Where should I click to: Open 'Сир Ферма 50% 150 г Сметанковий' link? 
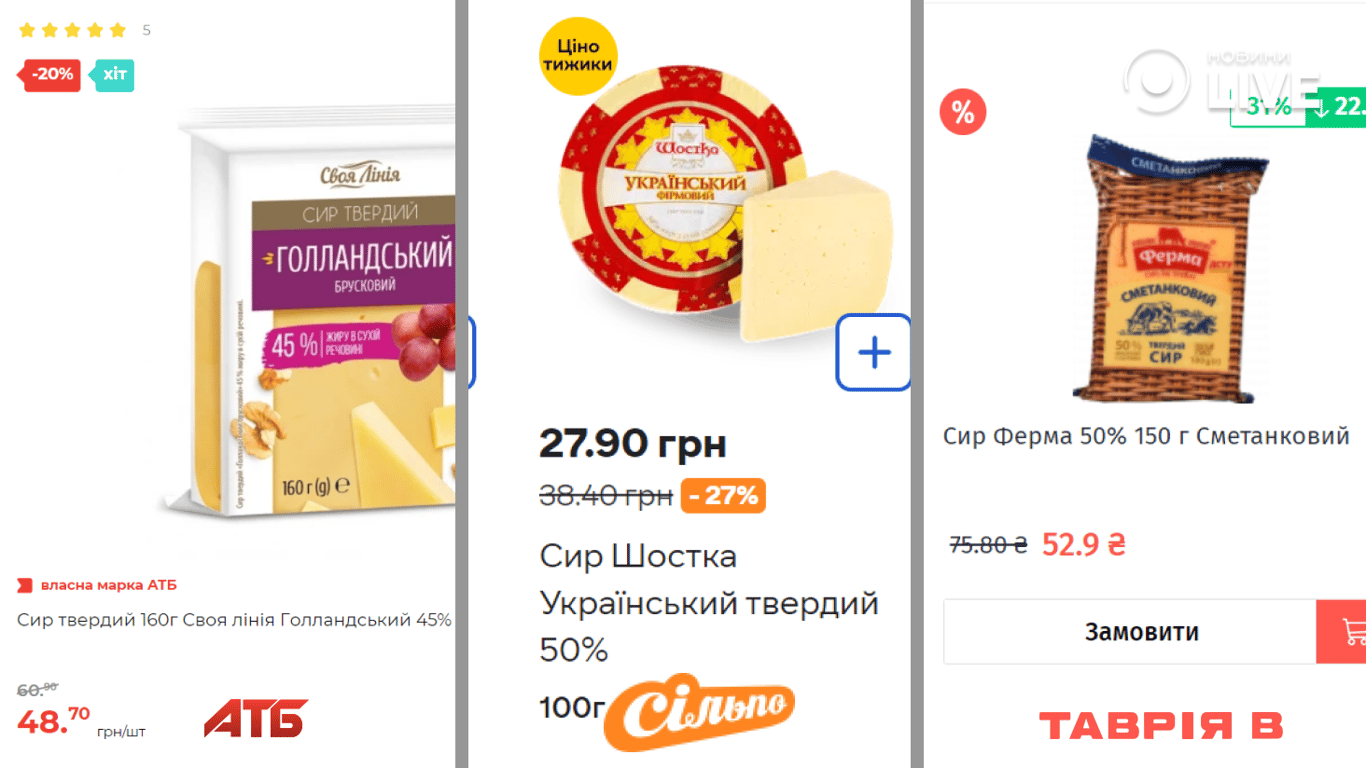pyautogui.click(x=1146, y=436)
